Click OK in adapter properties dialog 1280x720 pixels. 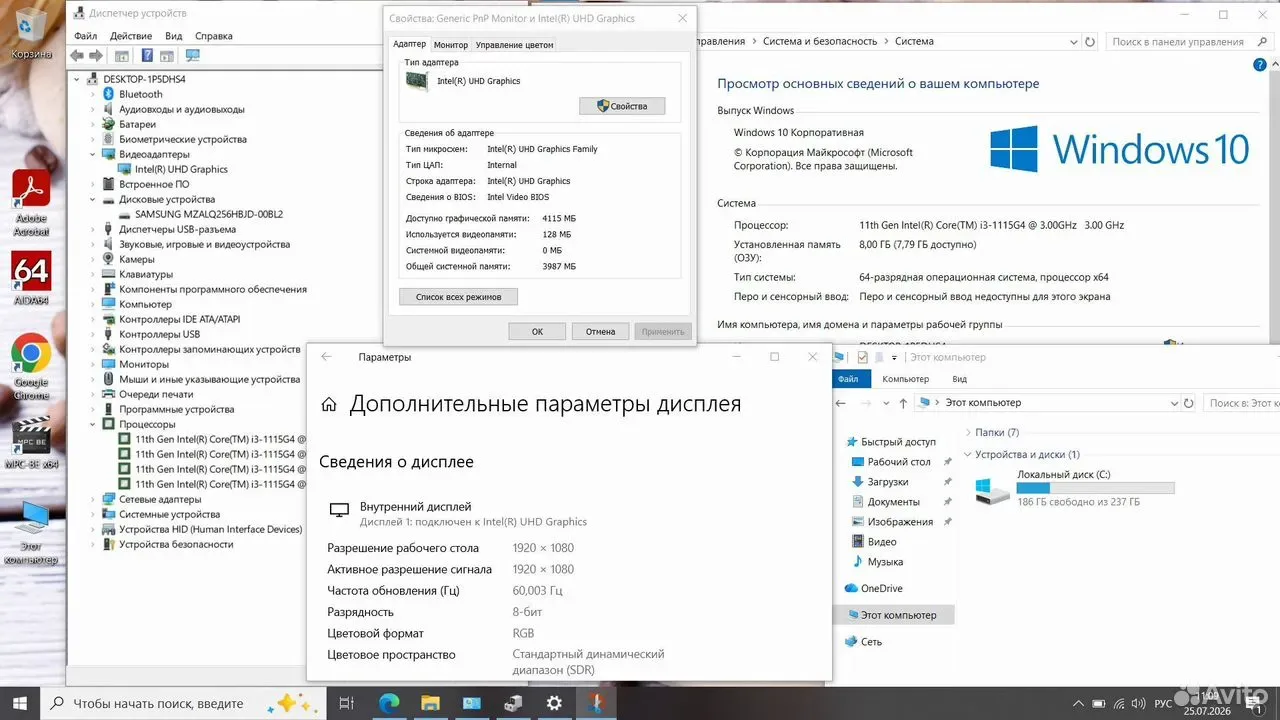click(x=537, y=331)
